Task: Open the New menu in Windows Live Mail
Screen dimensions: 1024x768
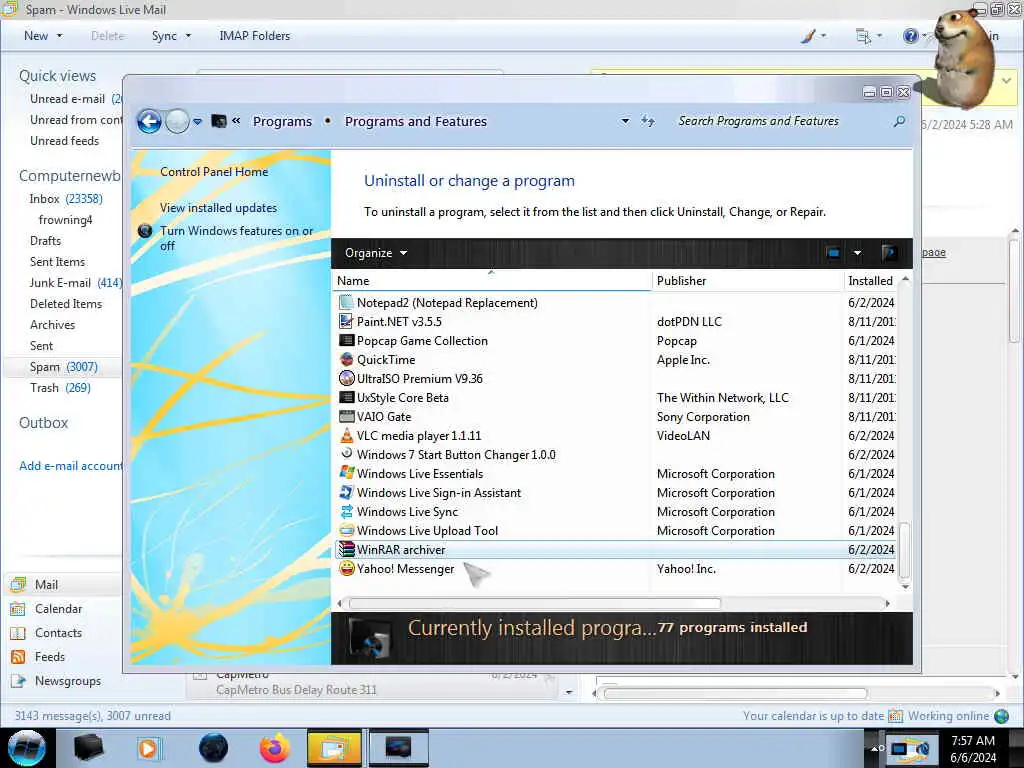Action: (x=36, y=36)
